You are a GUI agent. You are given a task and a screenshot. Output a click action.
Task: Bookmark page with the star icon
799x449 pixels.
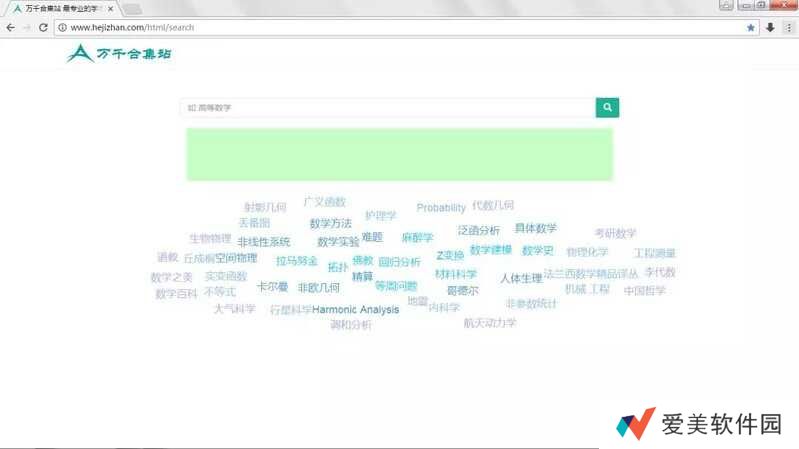pos(751,28)
